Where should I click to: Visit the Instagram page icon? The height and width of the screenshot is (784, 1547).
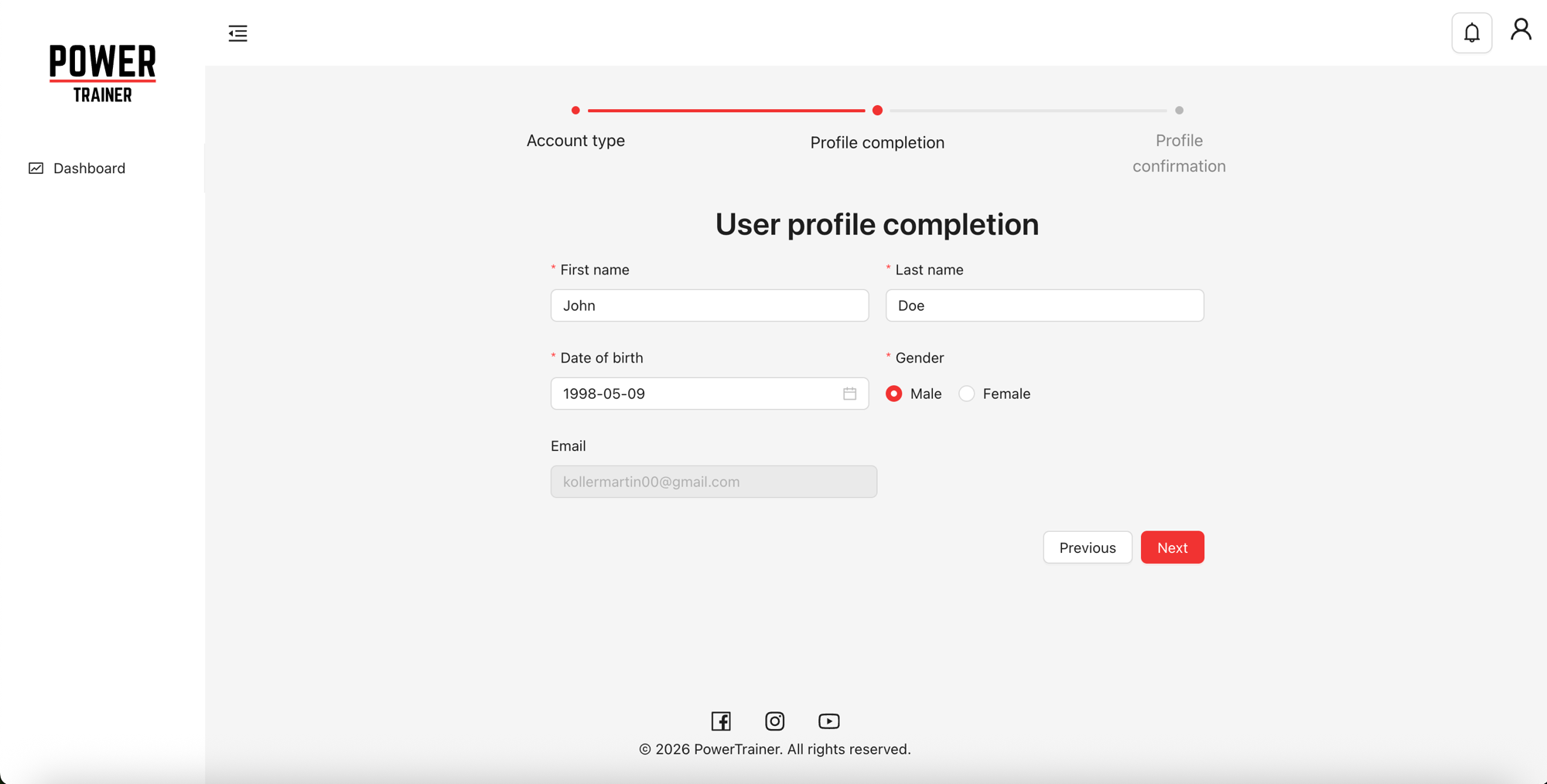tap(774, 721)
